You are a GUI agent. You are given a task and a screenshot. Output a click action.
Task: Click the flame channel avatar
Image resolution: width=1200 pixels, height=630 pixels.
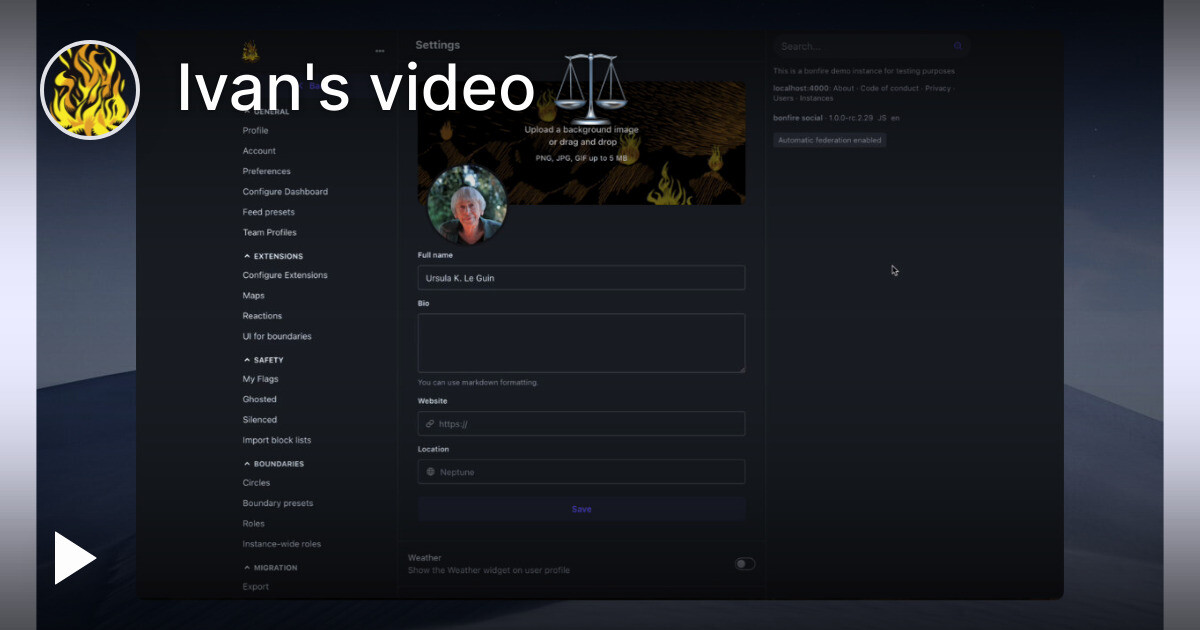coord(90,90)
